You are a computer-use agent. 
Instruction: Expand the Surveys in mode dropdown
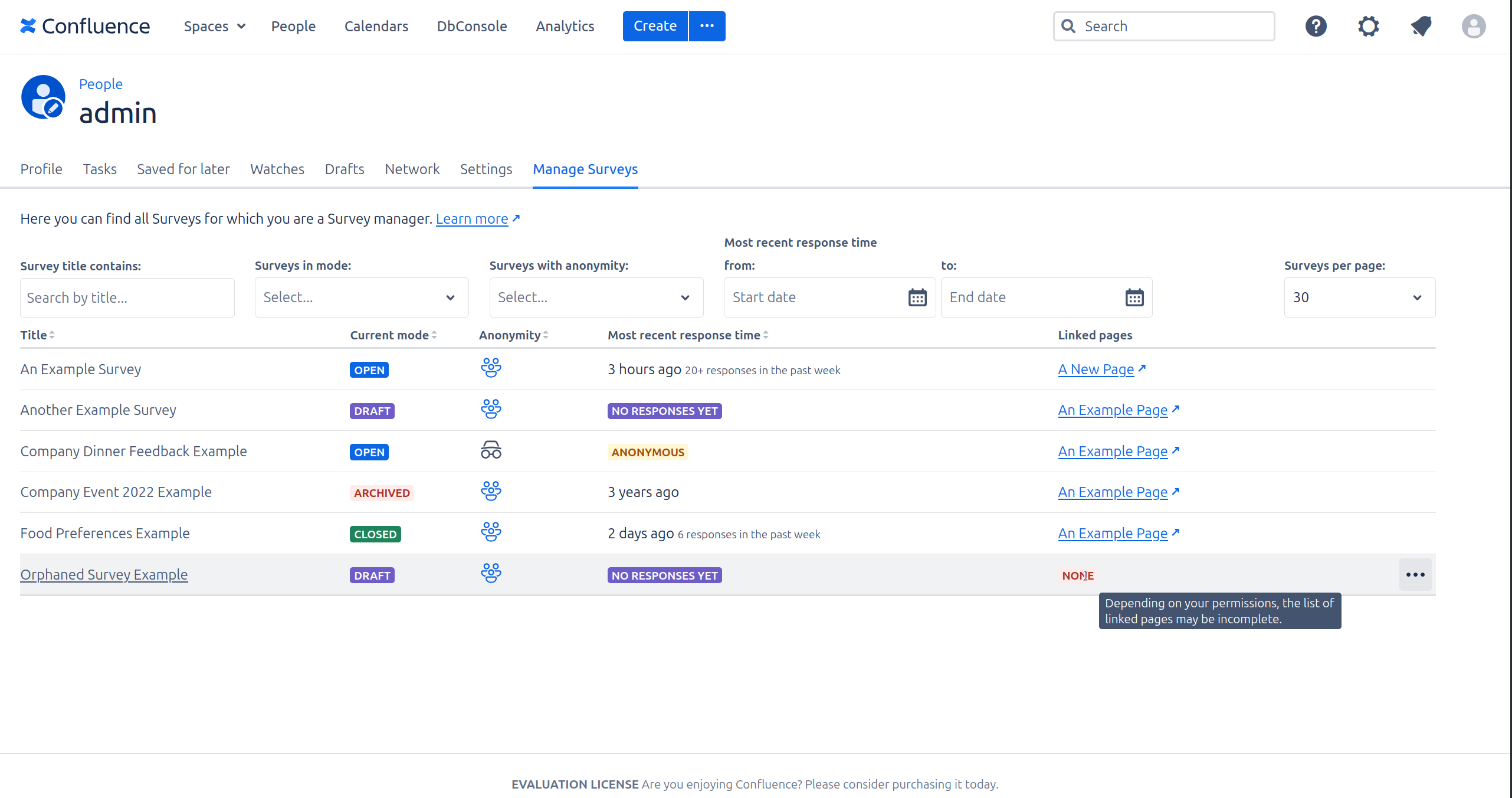(361, 297)
